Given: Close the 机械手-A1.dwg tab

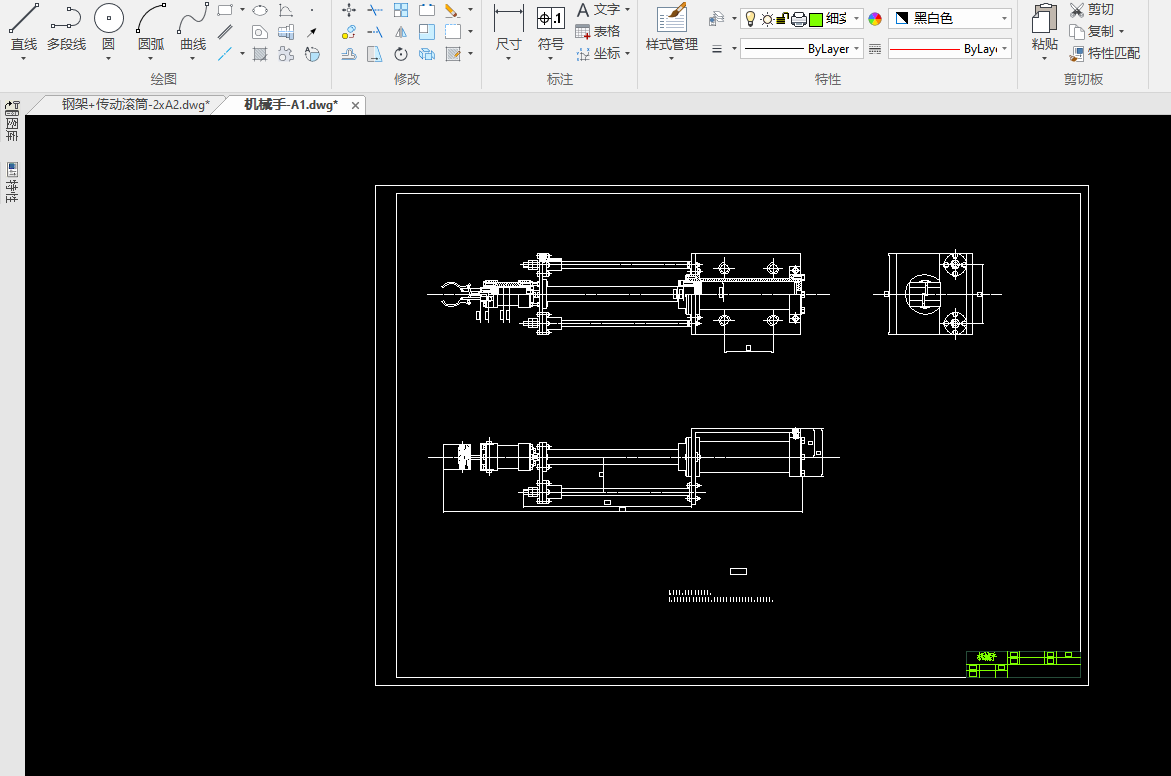Looking at the screenshot, I should pyautogui.click(x=355, y=105).
